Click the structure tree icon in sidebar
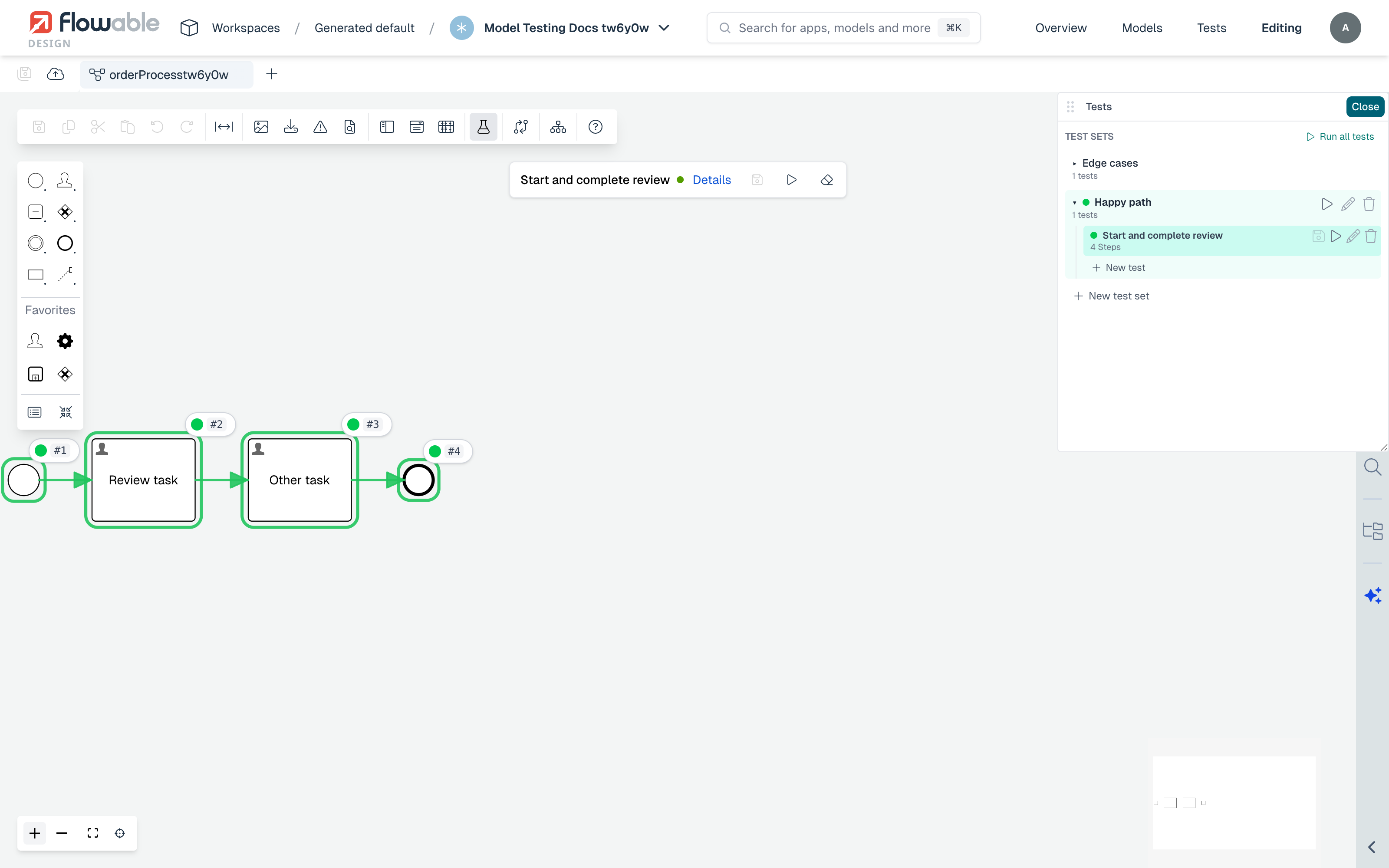The width and height of the screenshot is (1389, 868). tap(1373, 531)
